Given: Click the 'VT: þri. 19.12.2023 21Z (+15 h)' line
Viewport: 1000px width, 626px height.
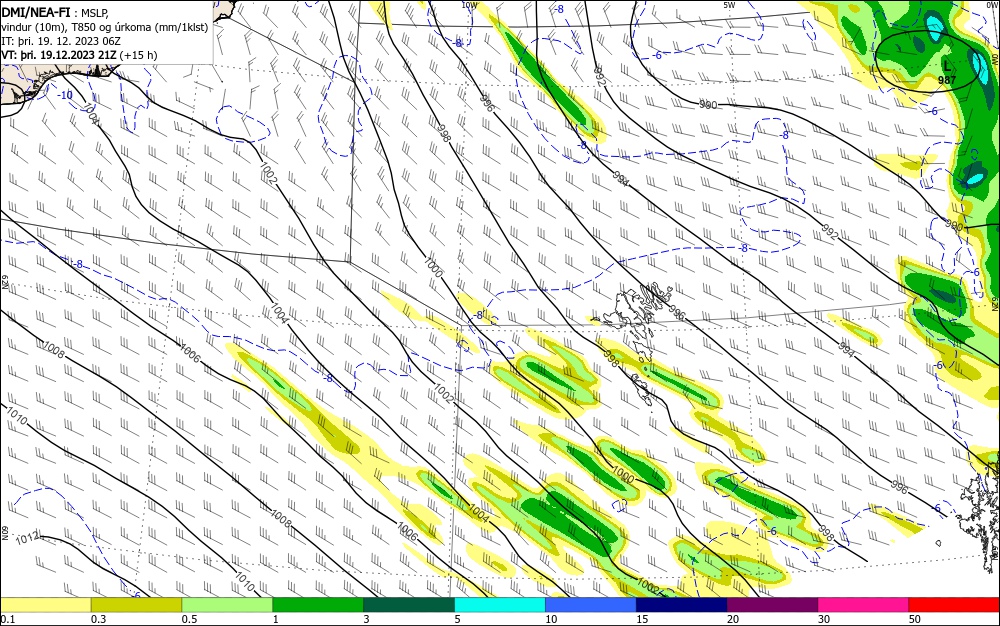Looking at the screenshot, I should [79, 55].
